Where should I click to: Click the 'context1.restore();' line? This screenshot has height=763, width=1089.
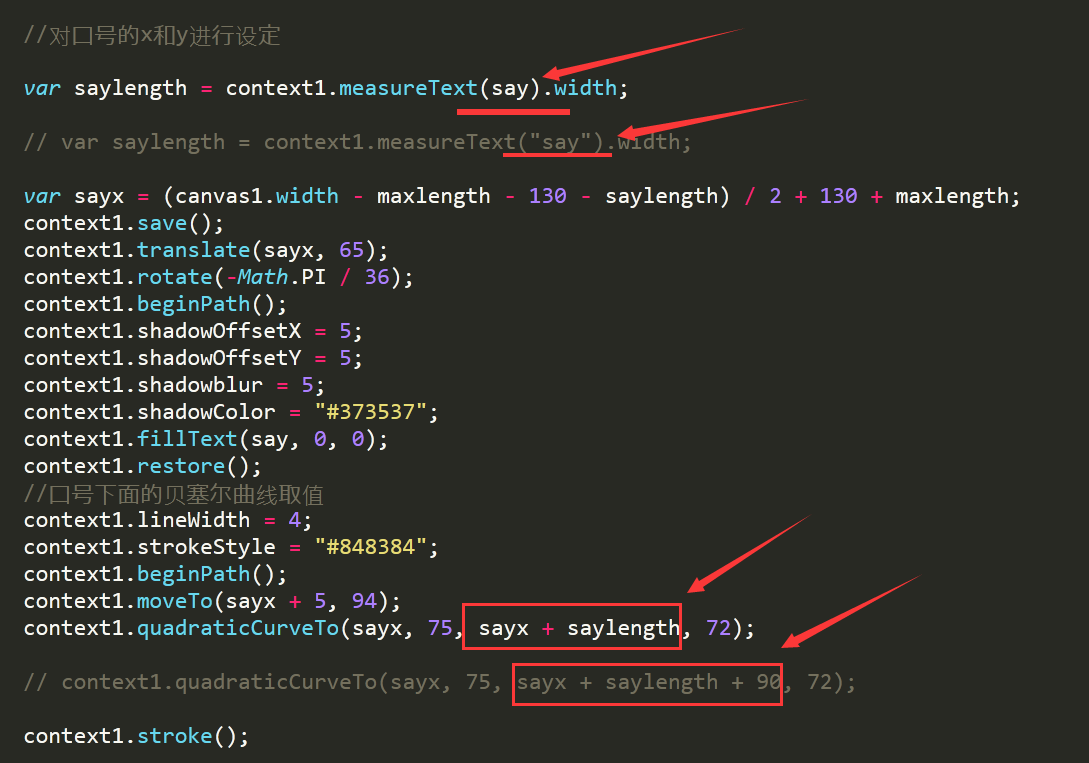click(x=142, y=467)
